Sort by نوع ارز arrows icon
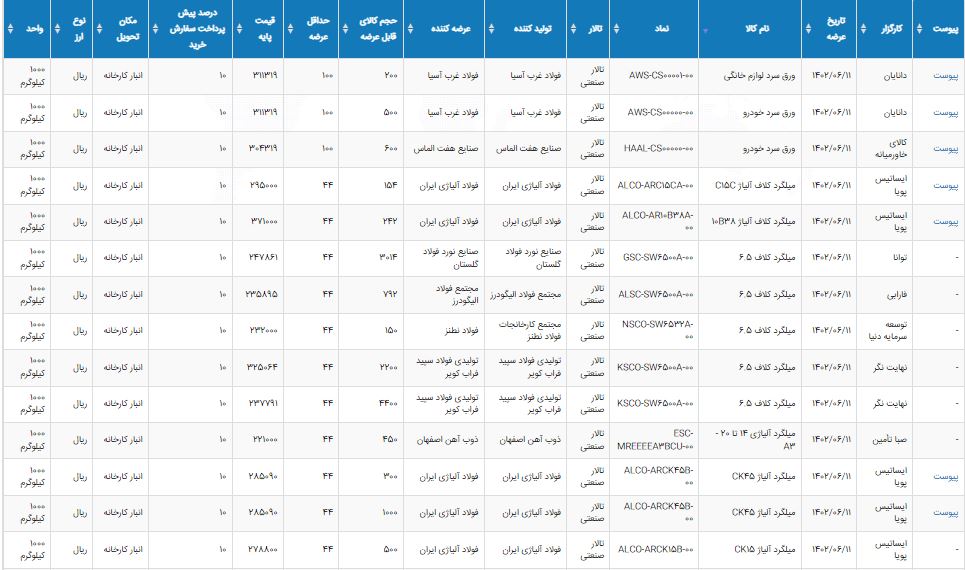This screenshot has width=965, height=570. pyautogui.click(x=57, y=29)
